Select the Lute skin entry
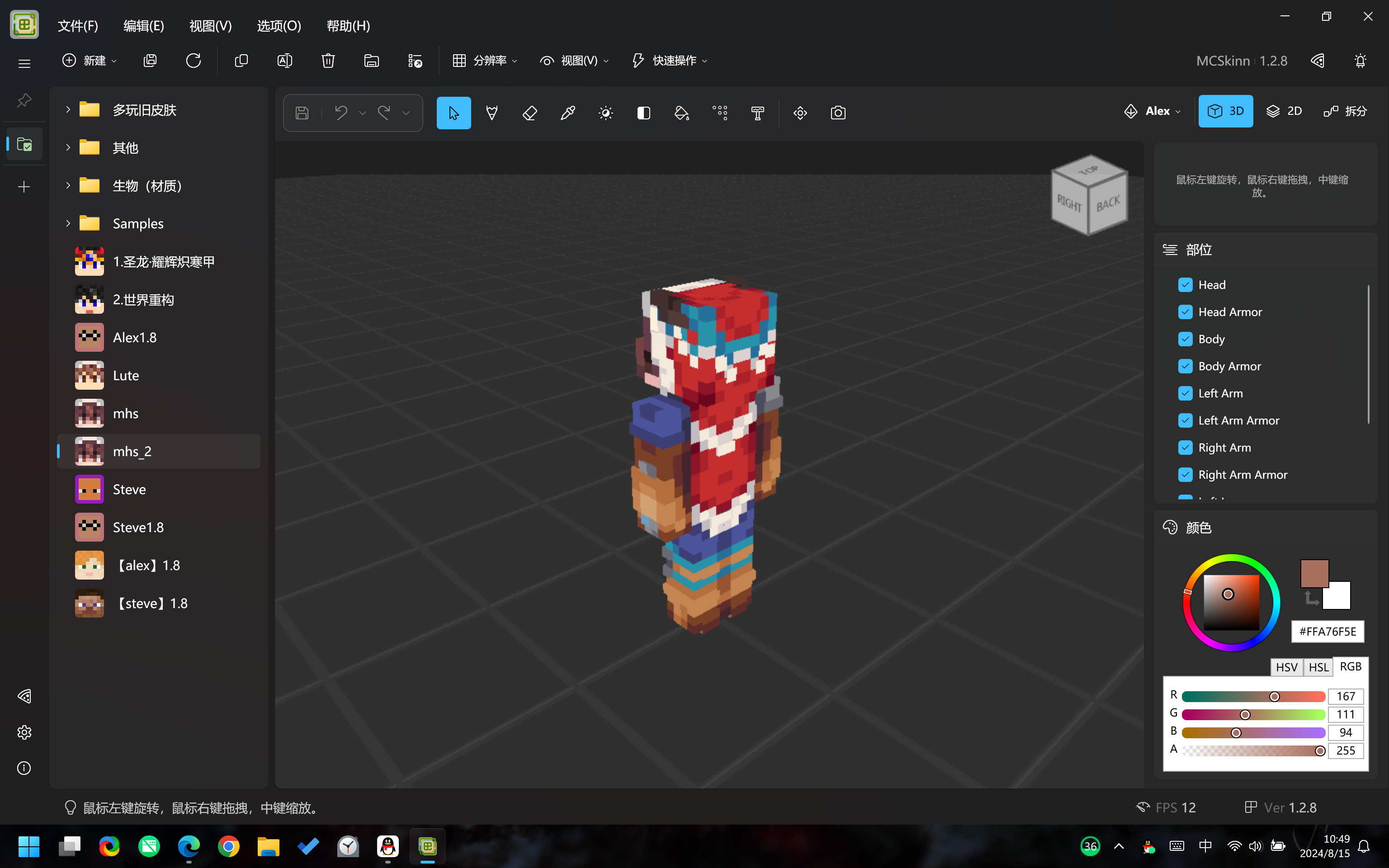The height and width of the screenshot is (868, 1389). tap(158, 375)
